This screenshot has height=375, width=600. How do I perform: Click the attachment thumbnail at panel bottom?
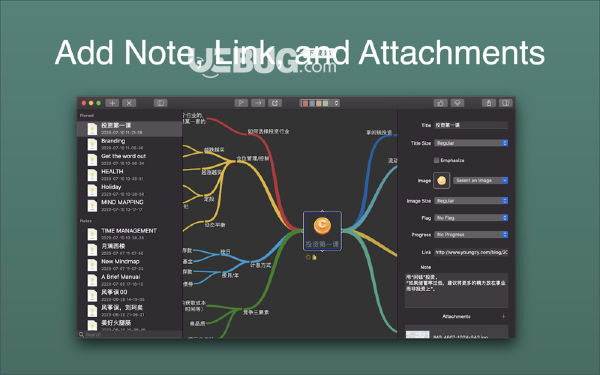point(417,334)
